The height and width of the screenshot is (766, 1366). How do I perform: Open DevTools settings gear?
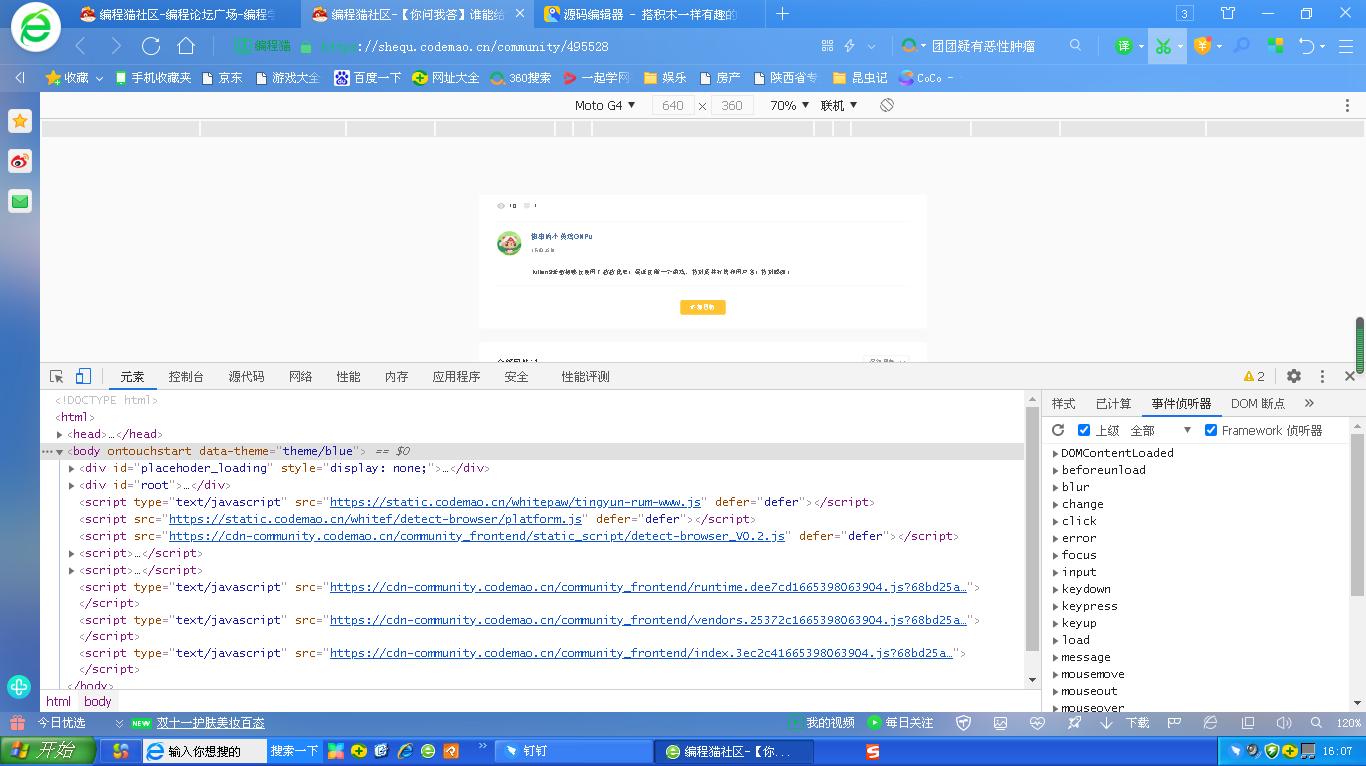(1294, 376)
